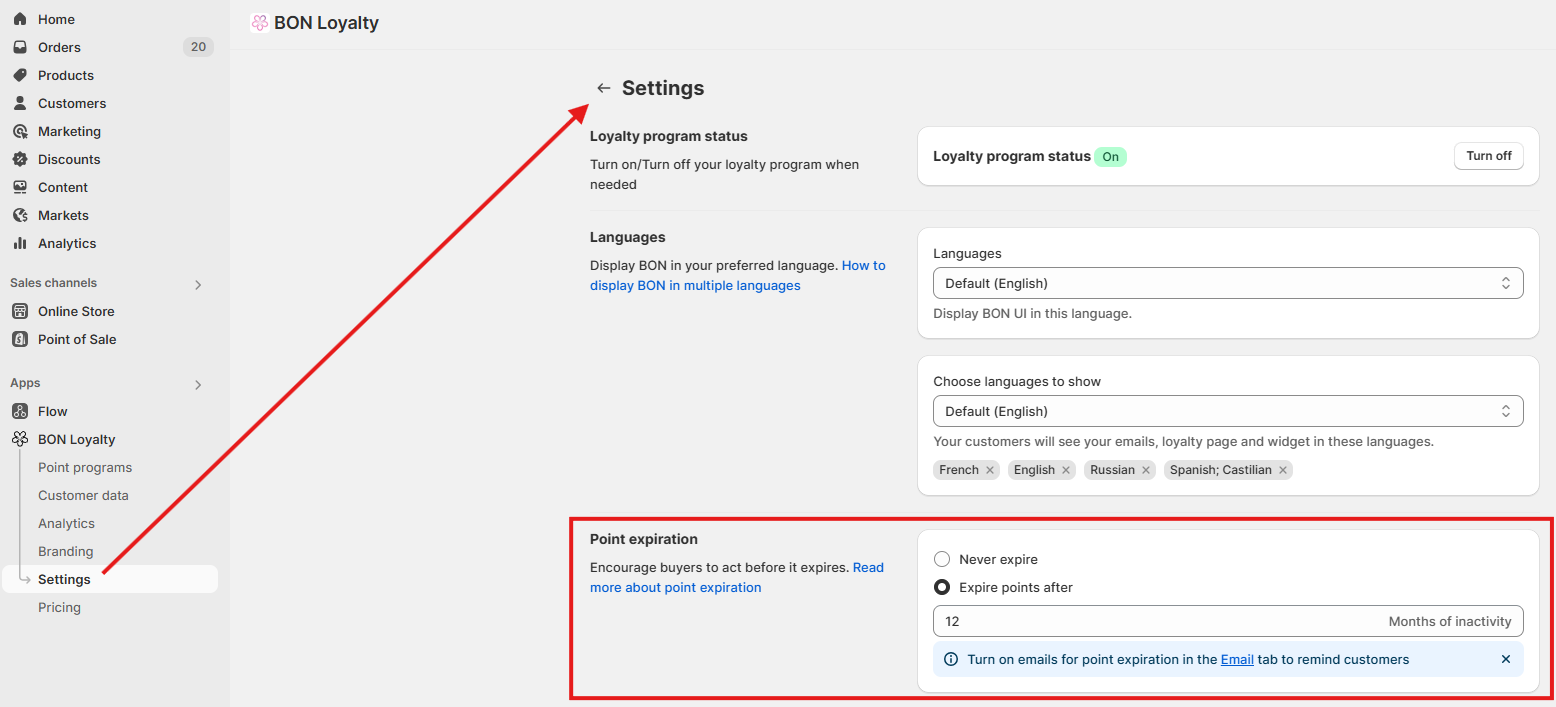This screenshot has height=707, width=1556.
Task: Click the Discounts badge icon
Action: click(20, 159)
